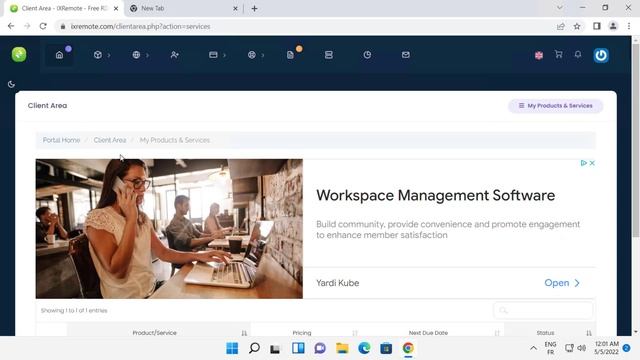Open the home icon in navbar
The height and width of the screenshot is (360, 640).
click(59, 55)
